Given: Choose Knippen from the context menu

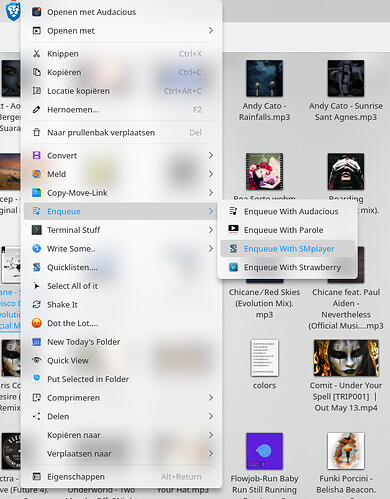Looking at the screenshot, I should [x=121, y=54].
